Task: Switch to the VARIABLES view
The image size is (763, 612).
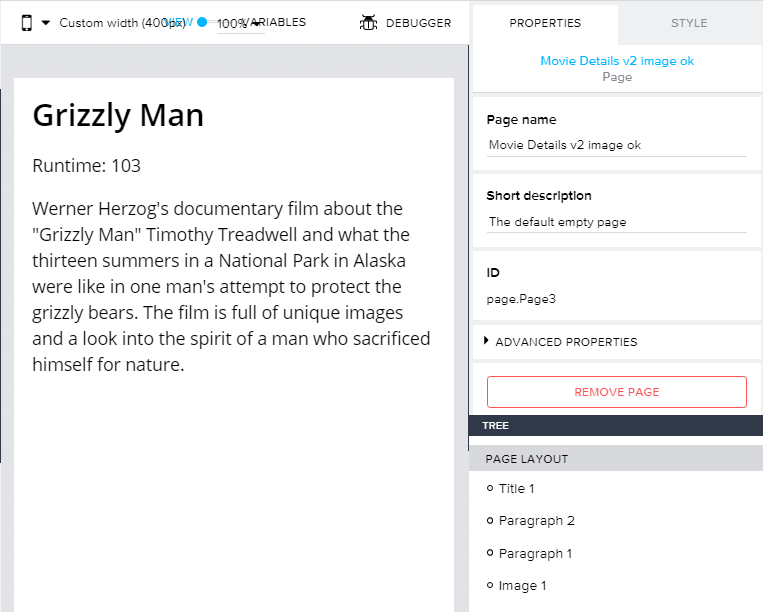Action: pyautogui.click(x=275, y=22)
